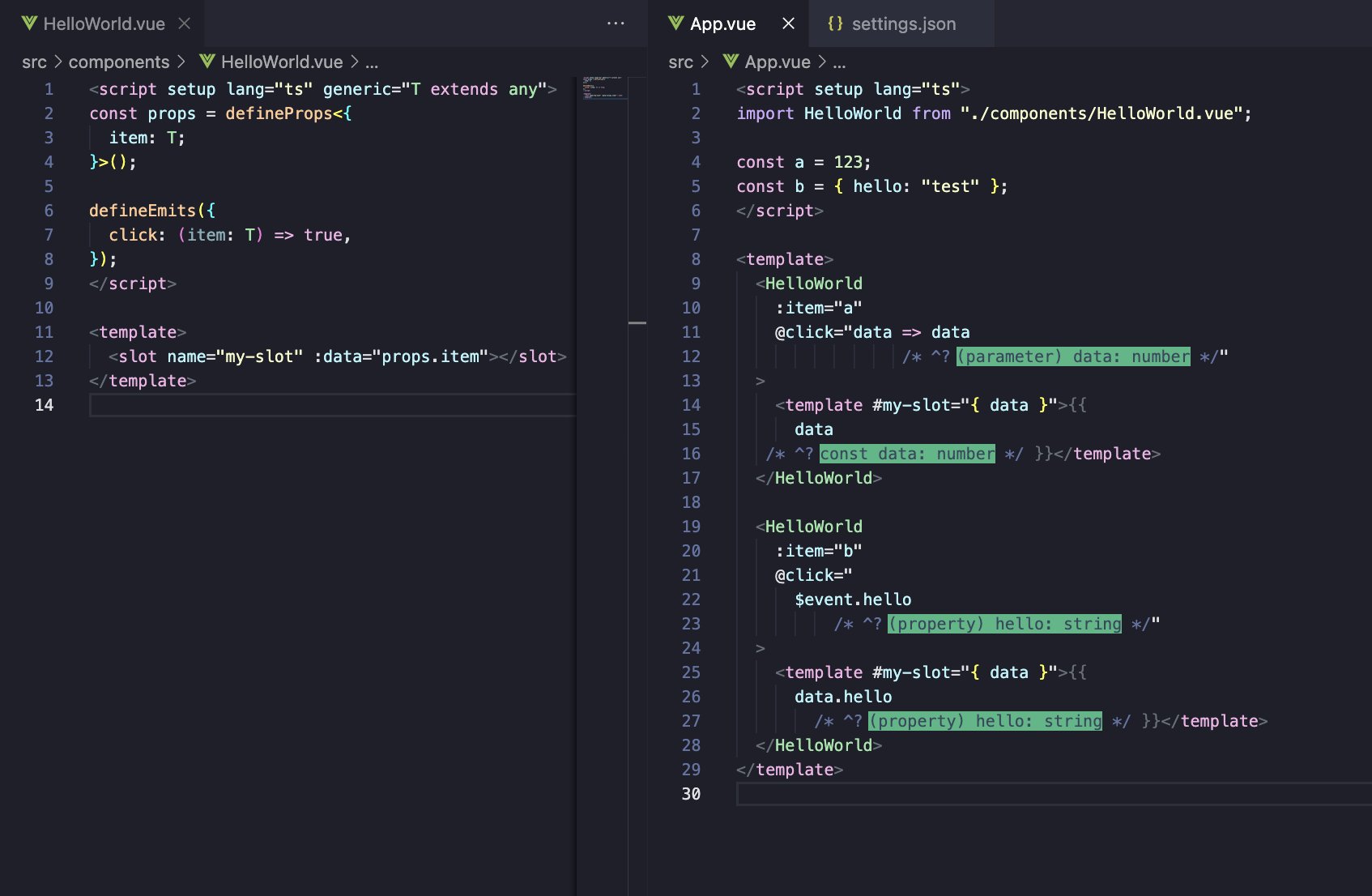
Task: Click ':item="a"' attribute in App.vue
Action: tap(818, 308)
